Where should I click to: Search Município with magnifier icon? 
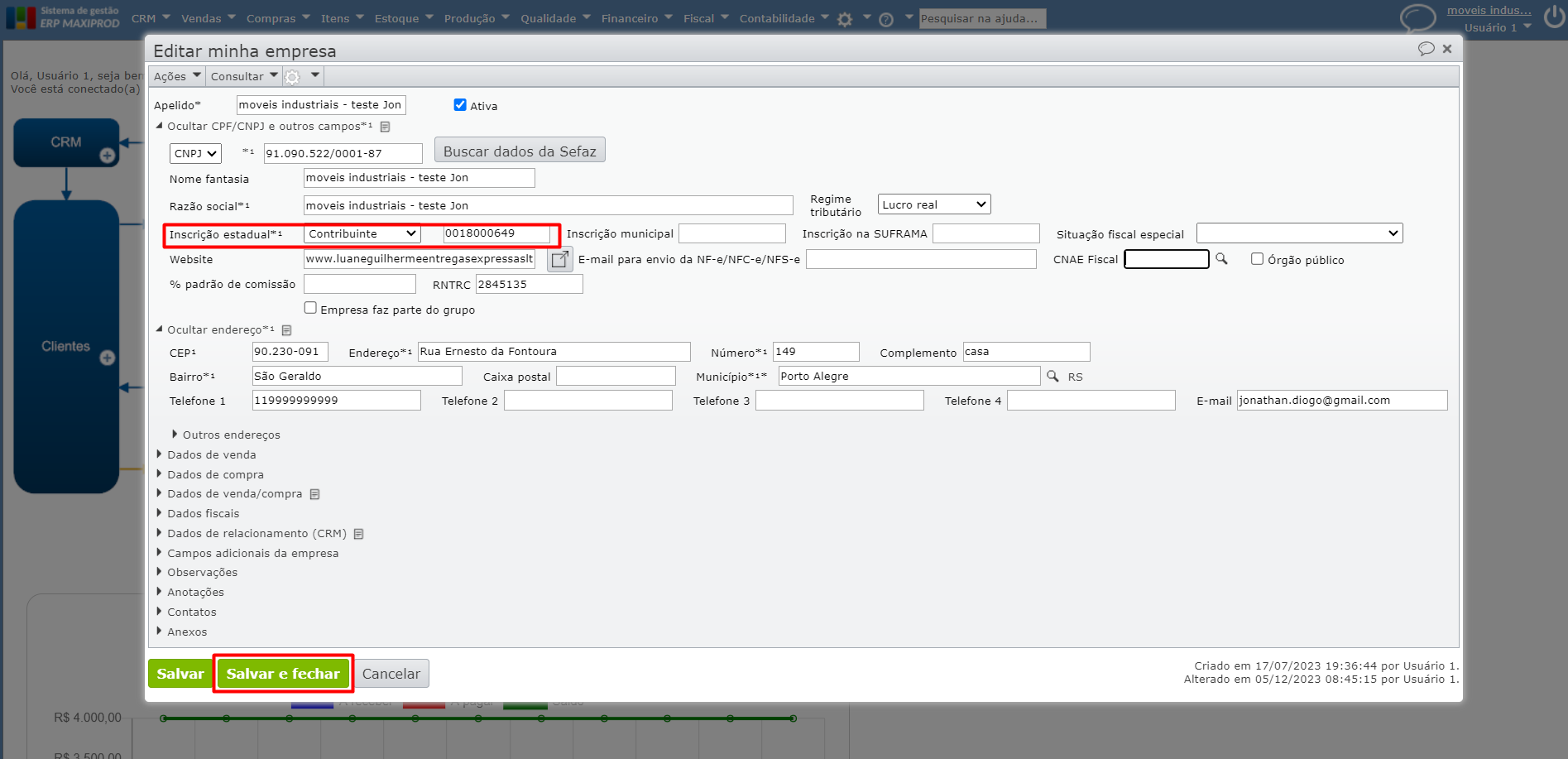click(1053, 376)
